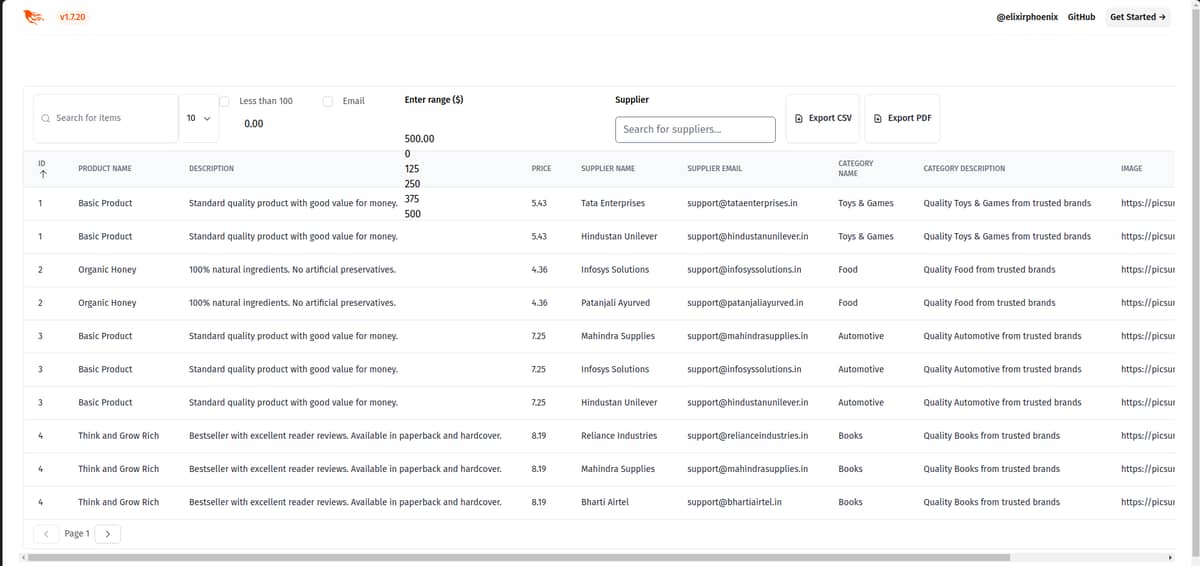Click support@tataenterprises.in email cell
Image resolution: width=1200 pixels, height=566 pixels.
pos(743,203)
